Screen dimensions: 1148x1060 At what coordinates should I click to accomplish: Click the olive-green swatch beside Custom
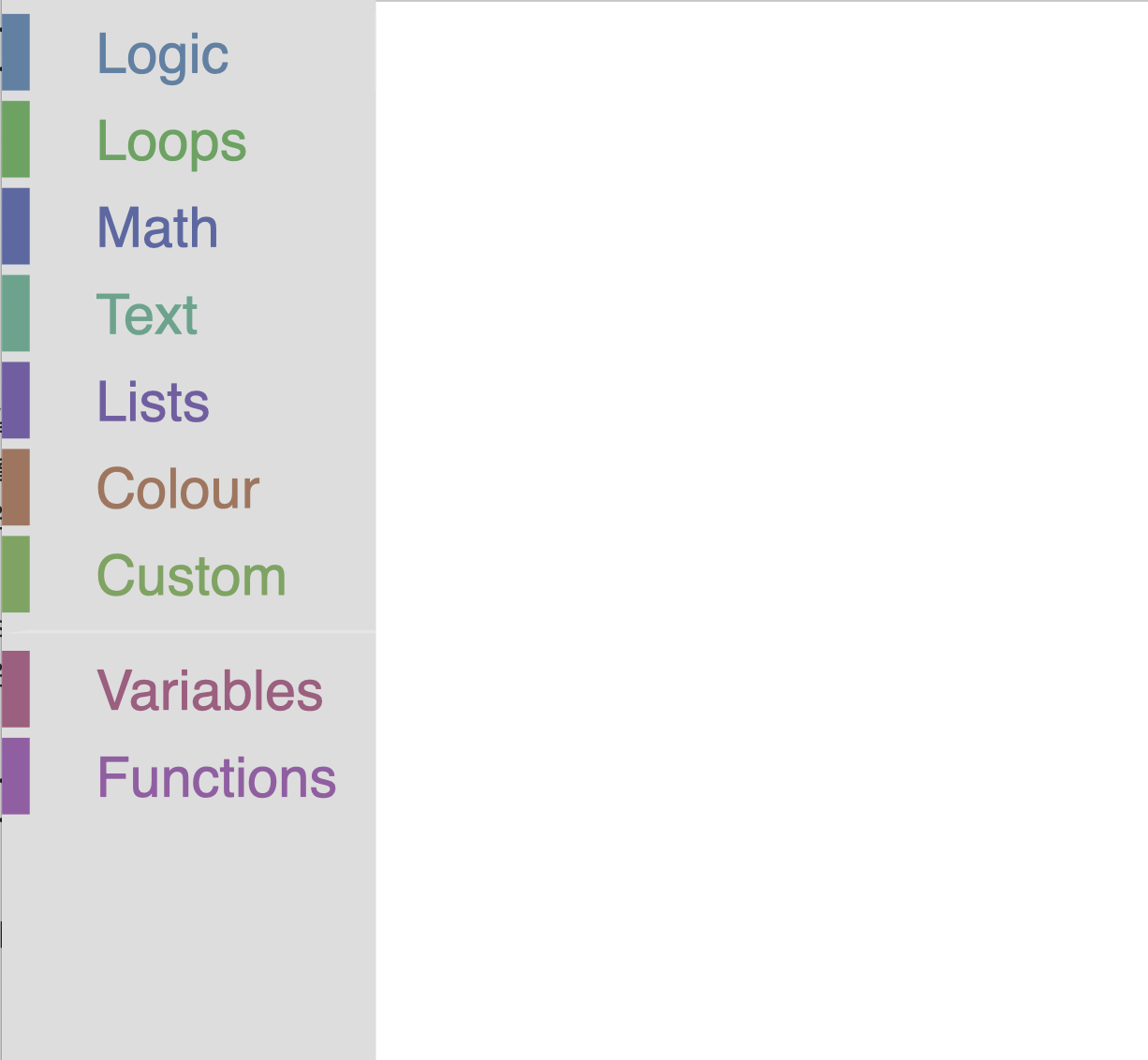16,574
